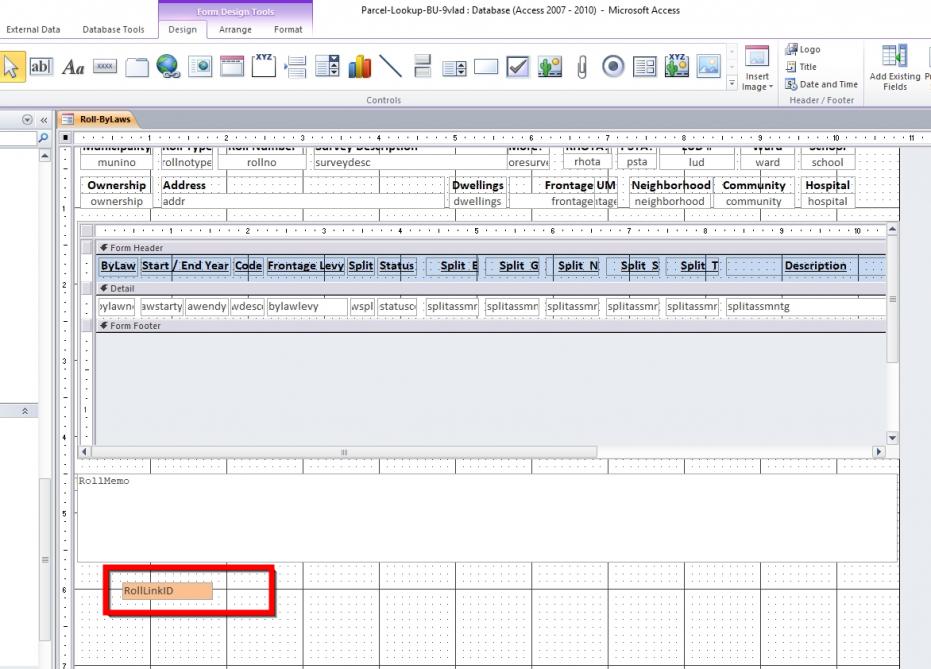Screen dimensions: 931x669
Task: Choose the Select pointer tool
Action: 11,67
